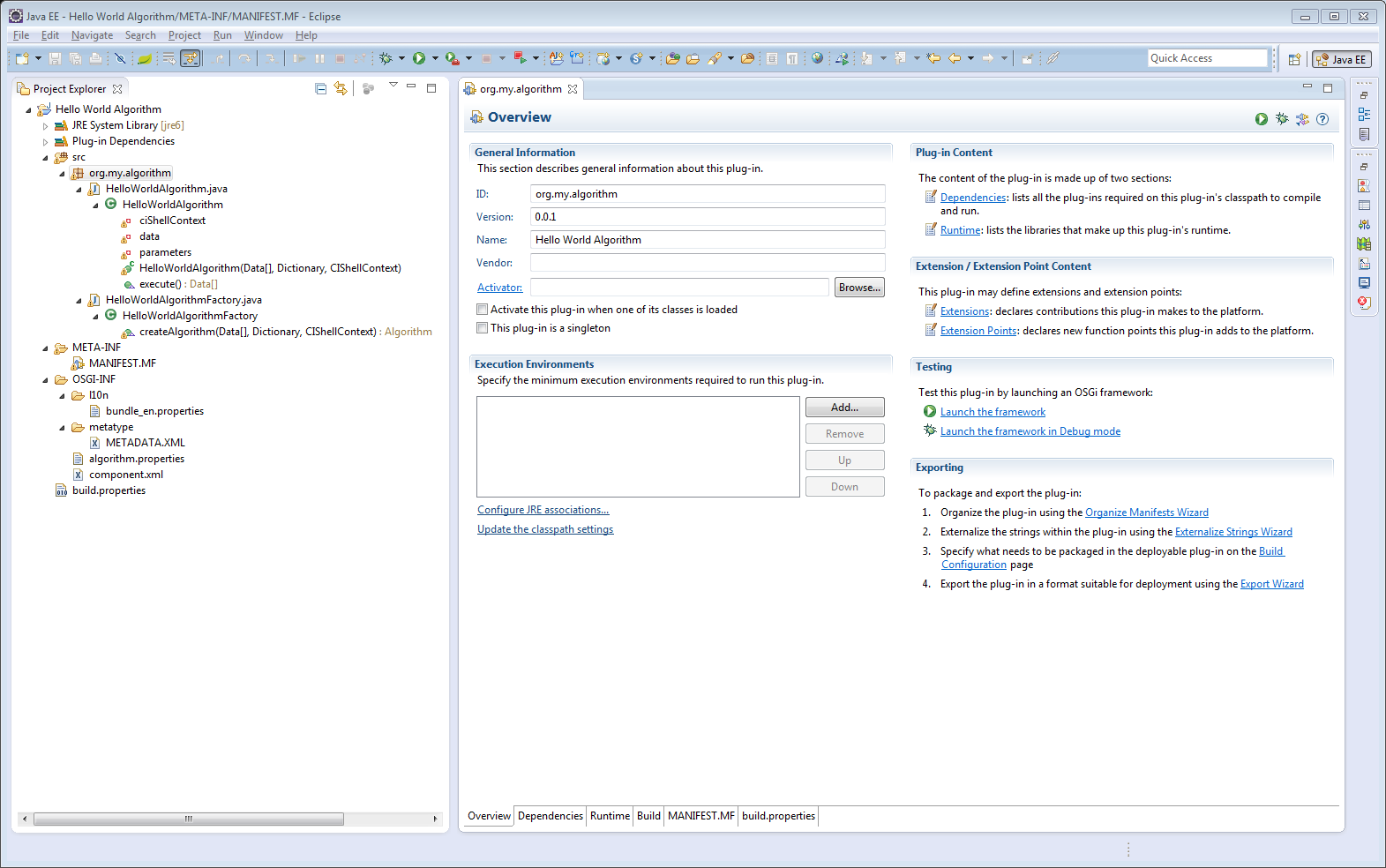Toggle Link with Editor in Project Explorer

point(341,88)
